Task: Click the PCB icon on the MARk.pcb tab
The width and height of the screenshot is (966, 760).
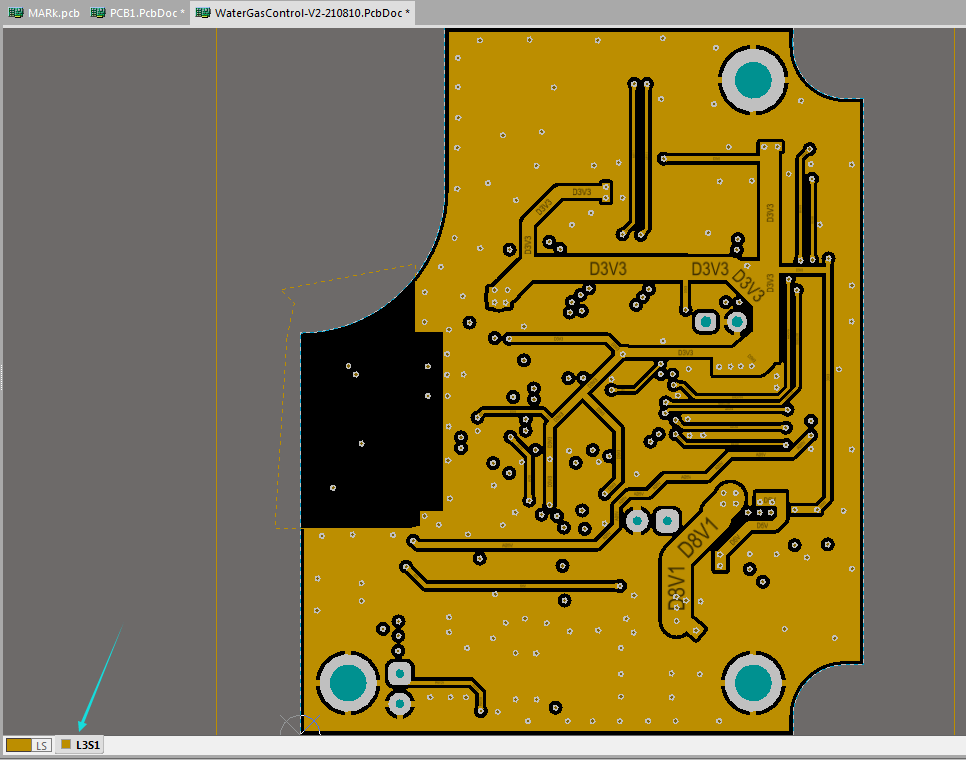Action: click(17, 13)
